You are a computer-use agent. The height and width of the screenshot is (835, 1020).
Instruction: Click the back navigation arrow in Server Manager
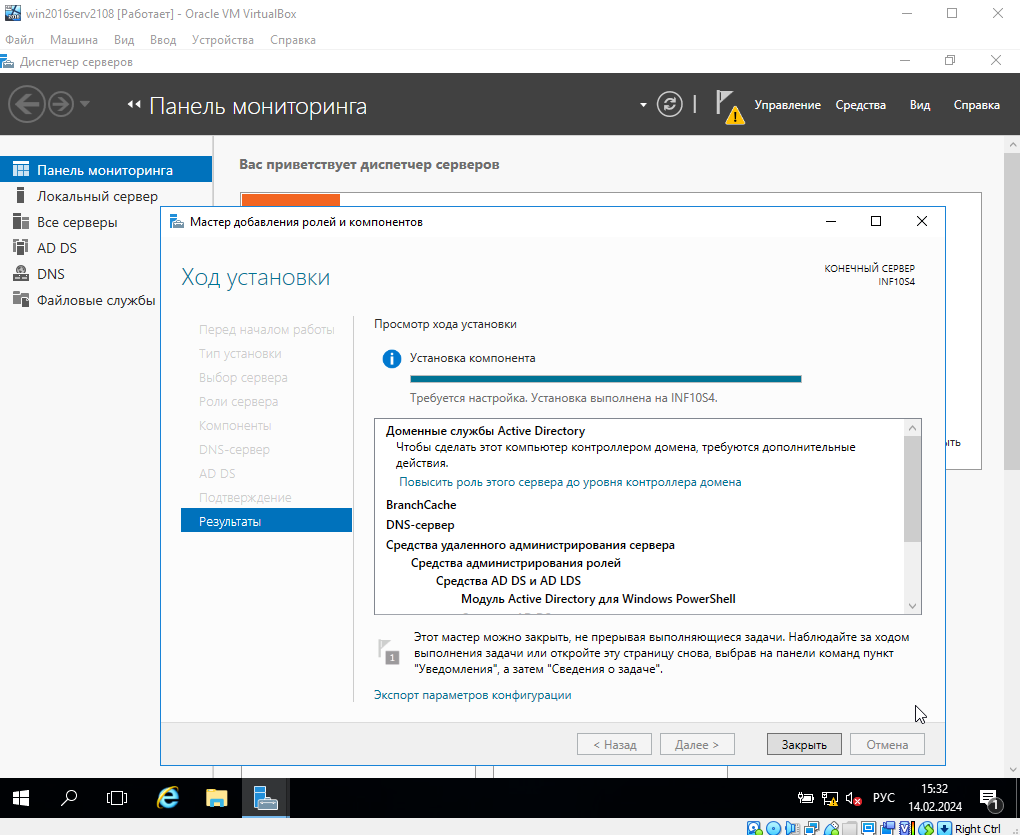pyautogui.click(x=27, y=104)
